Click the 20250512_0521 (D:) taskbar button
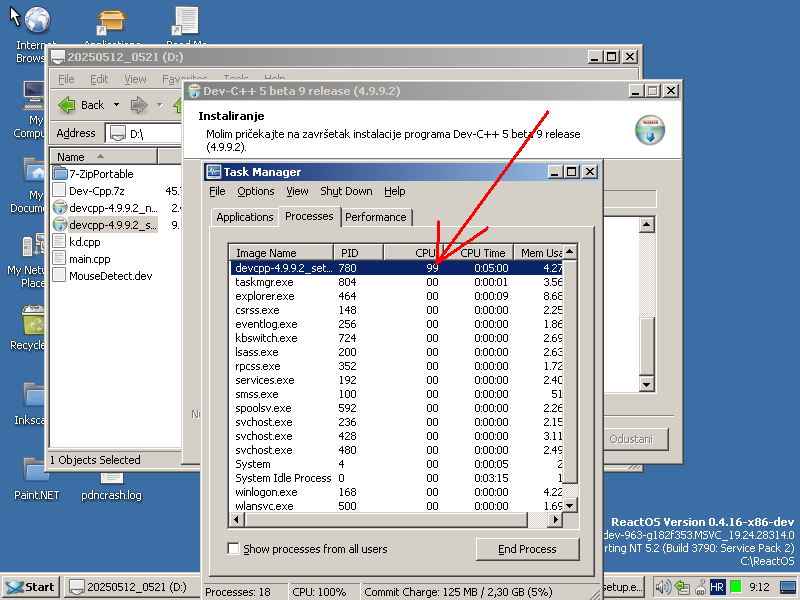The image size is (800, 600). [x=131, y=587]
